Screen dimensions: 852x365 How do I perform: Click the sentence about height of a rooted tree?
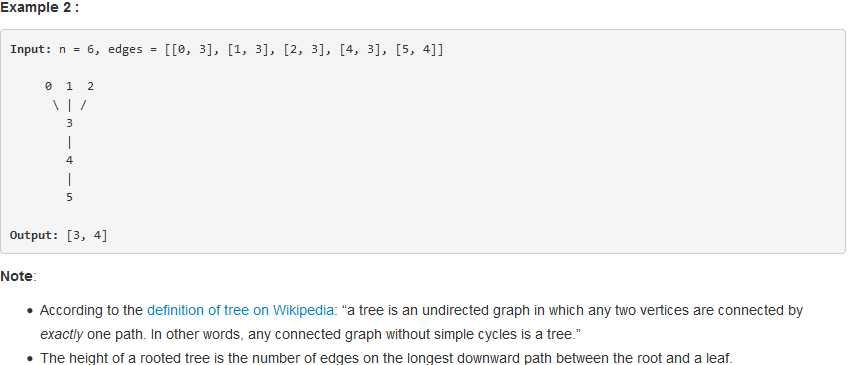point(386,358)
